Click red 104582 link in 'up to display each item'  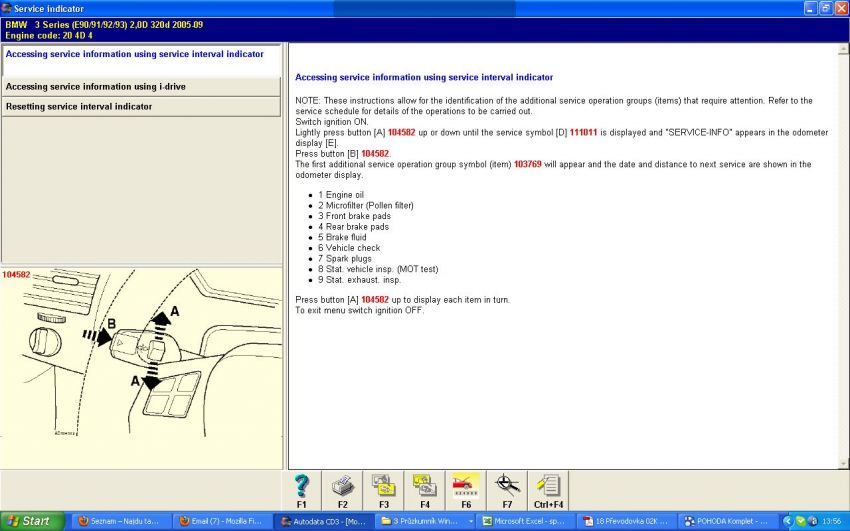(x=375, y=300)
